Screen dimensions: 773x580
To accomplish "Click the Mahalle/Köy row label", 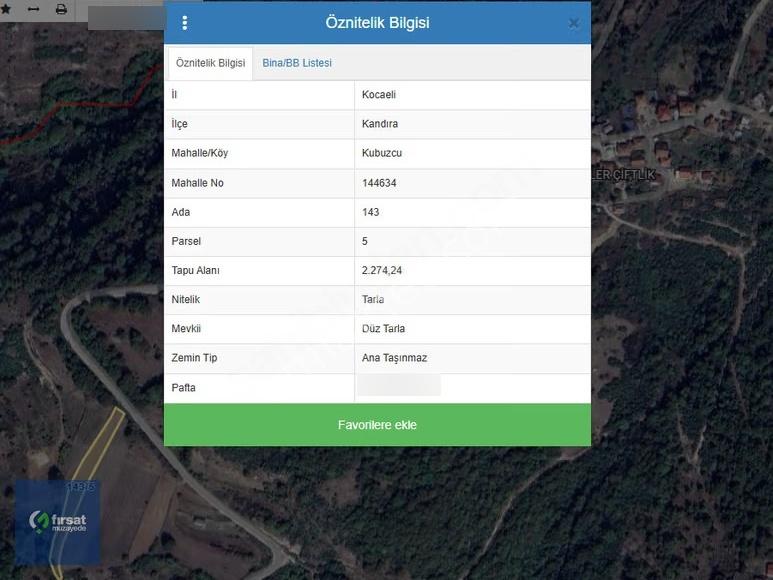I will (x=200, y=153).
